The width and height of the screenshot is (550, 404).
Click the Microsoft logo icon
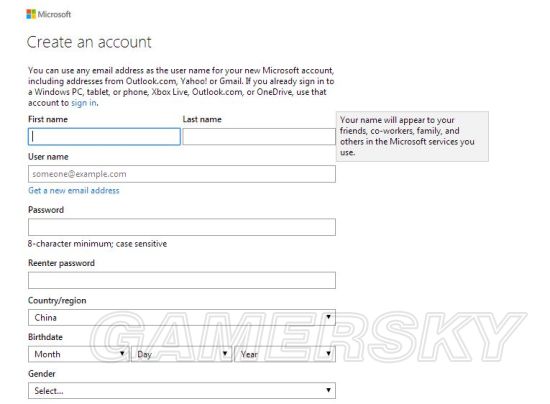(x=31, y=14)
